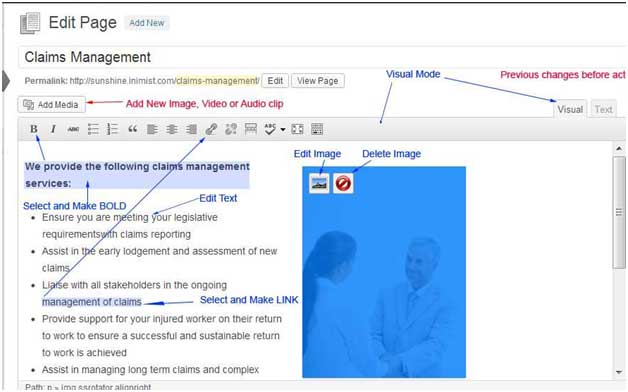Remove link with the unlink icon
Viewport: 628px width, 392px height.
coord(231,129)
